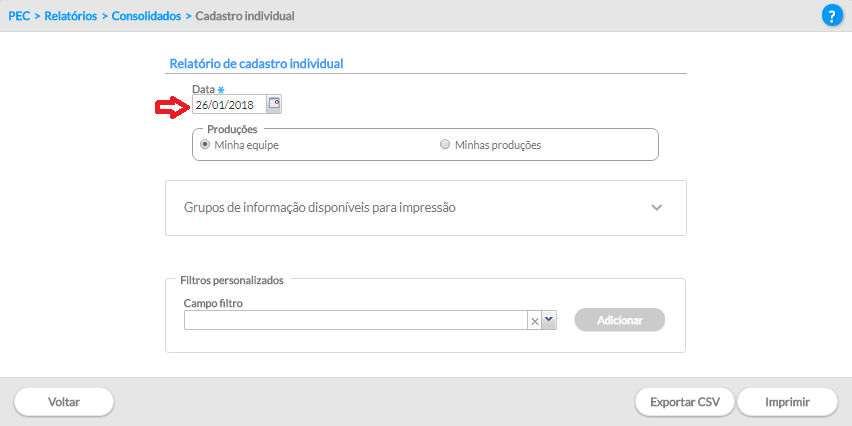Click the Exportar CSV button
The width and height of the screenshot is (852, 426).
[x=685, y=402]
